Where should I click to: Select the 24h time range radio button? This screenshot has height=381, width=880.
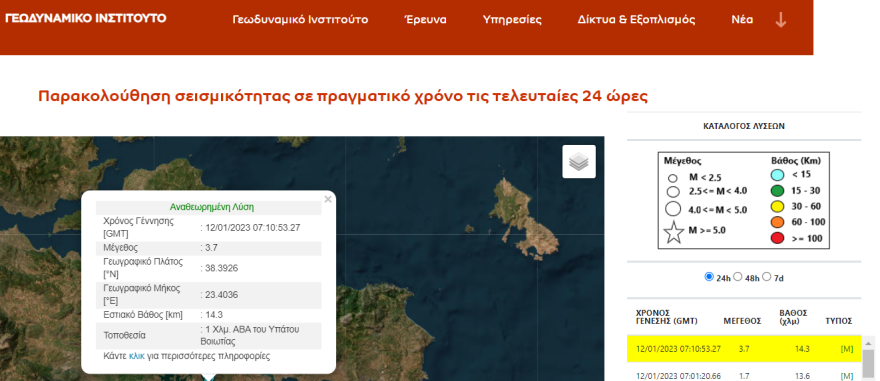coord(709,277)
